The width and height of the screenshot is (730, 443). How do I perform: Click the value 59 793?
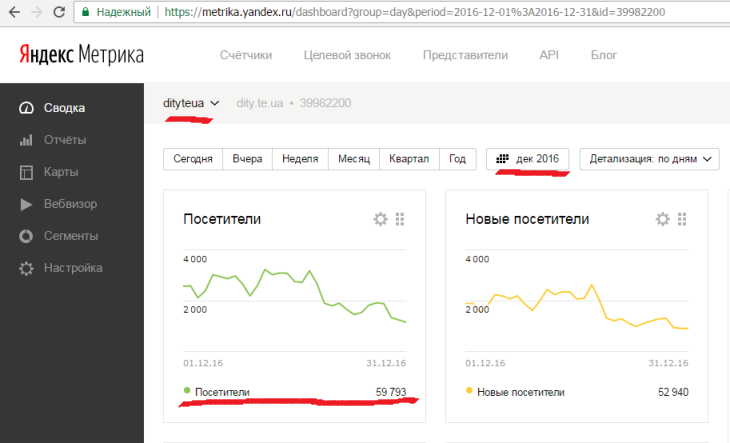click(x=391, y=392)
